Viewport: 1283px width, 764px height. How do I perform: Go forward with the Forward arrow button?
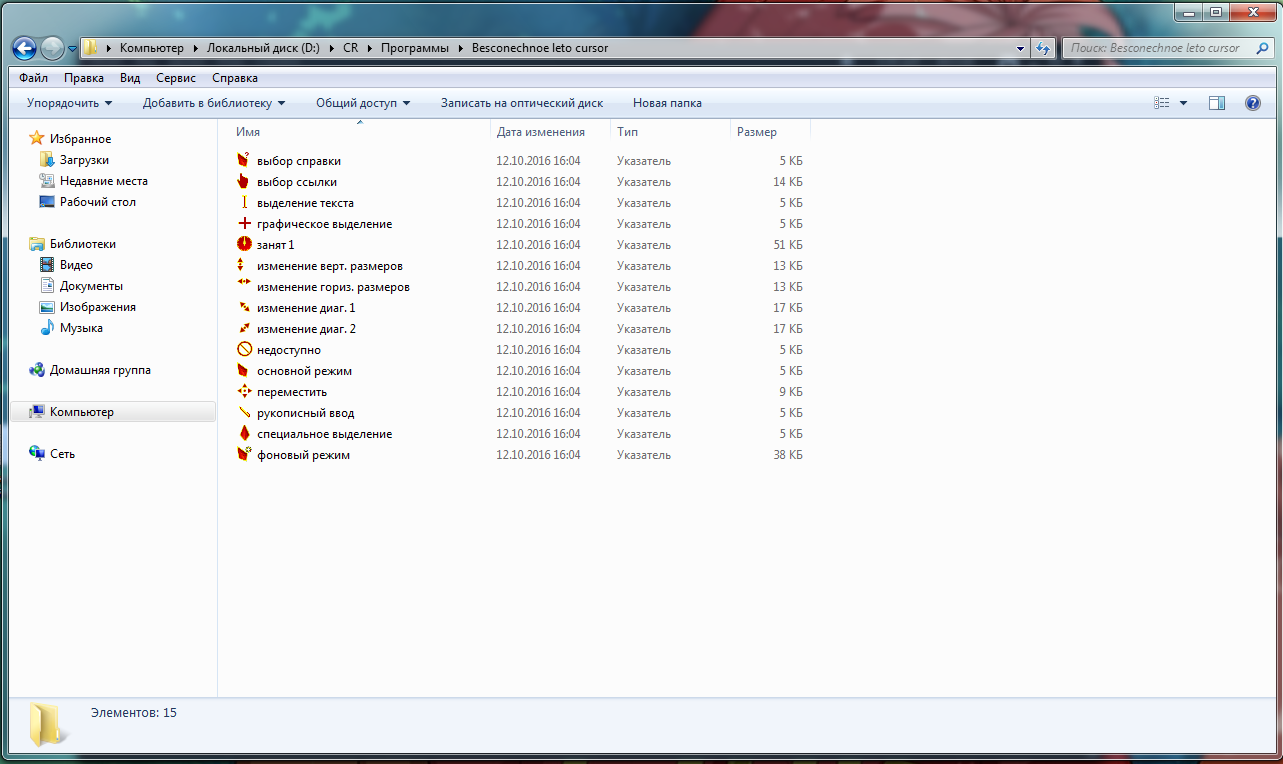coord(52,48)
